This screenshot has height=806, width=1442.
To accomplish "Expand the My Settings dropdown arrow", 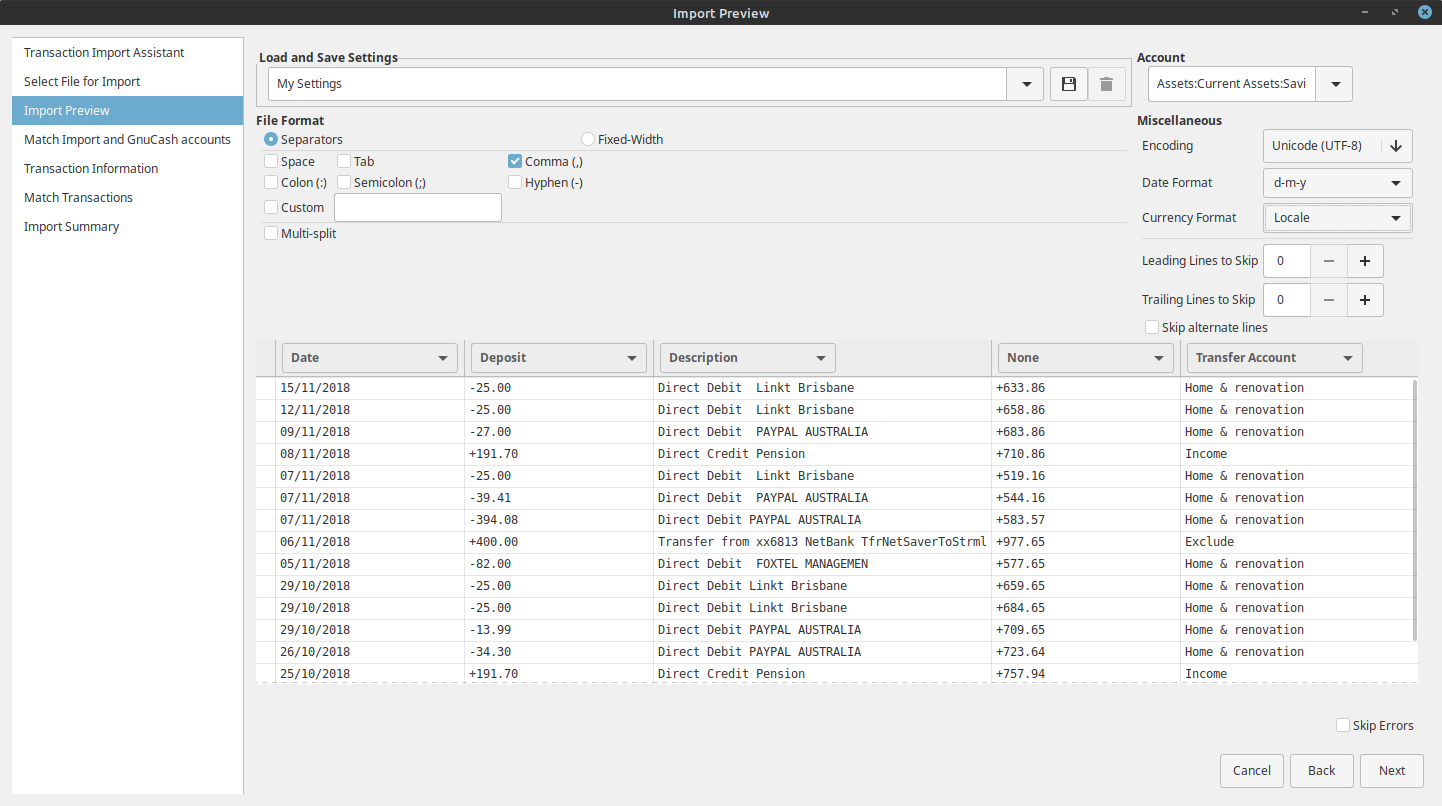I will click(1026, 84).
